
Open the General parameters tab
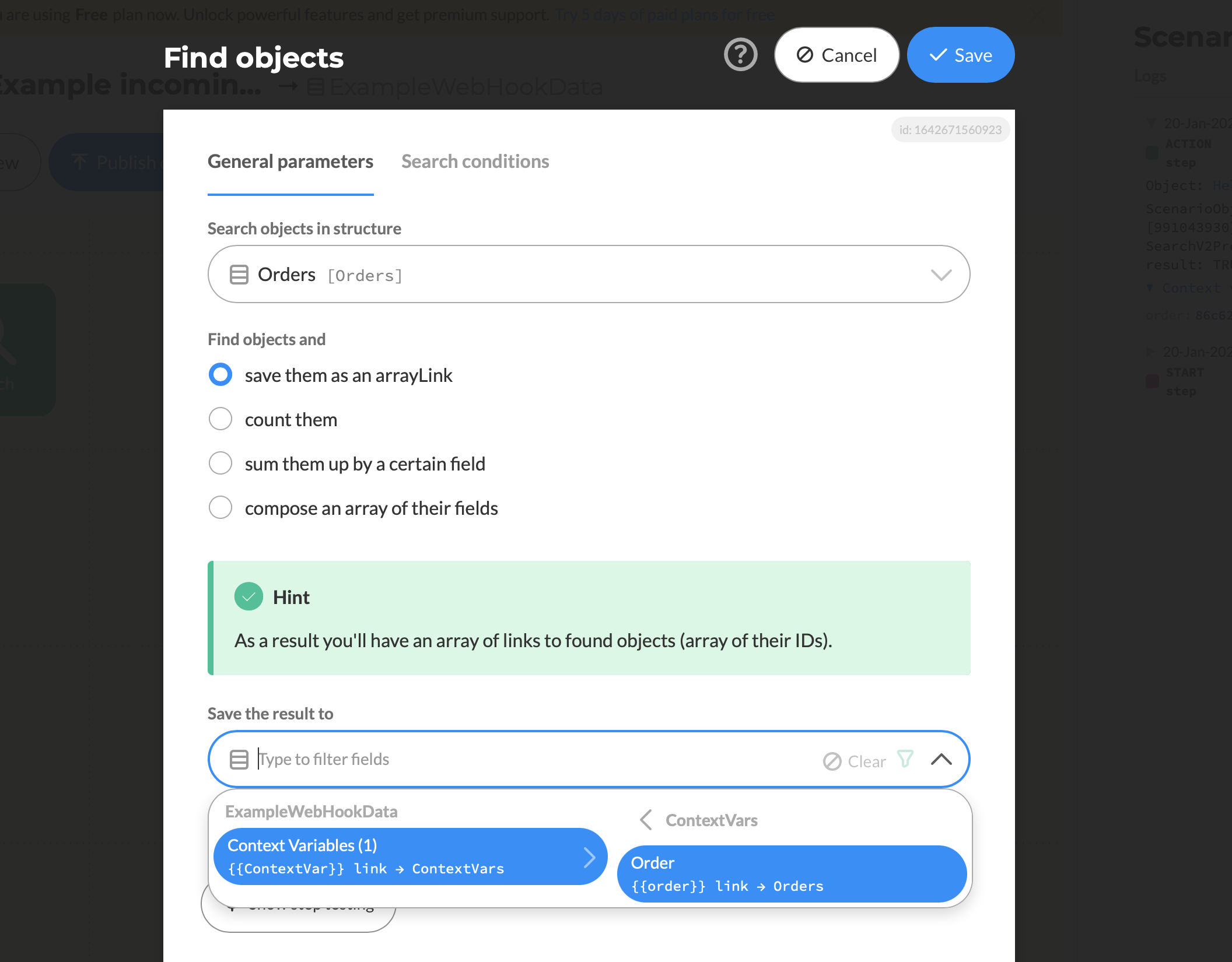(290, 161)
